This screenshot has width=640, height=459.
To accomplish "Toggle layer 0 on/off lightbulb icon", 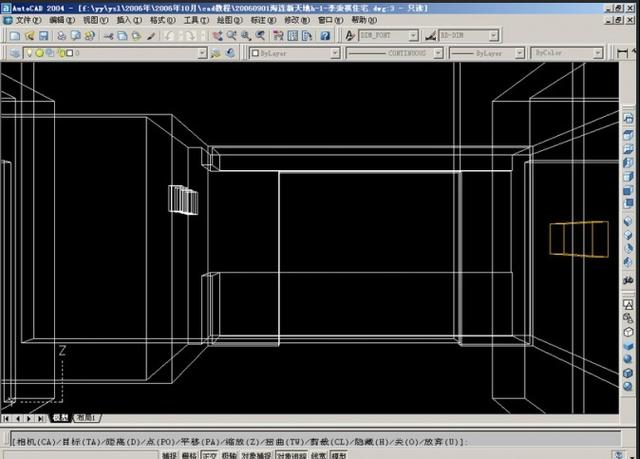I will click(x=29, y=53).
